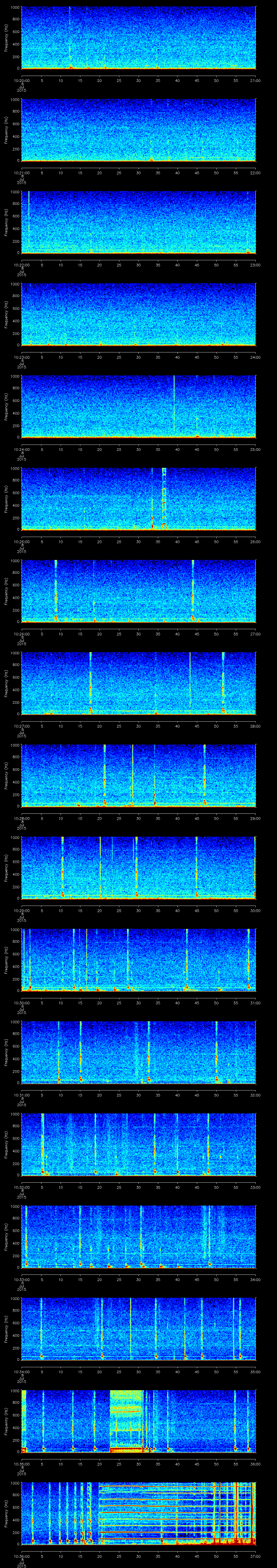Click the 26:00 end time label
This screenshot has width=277, height=1568.
pos(255,542)
